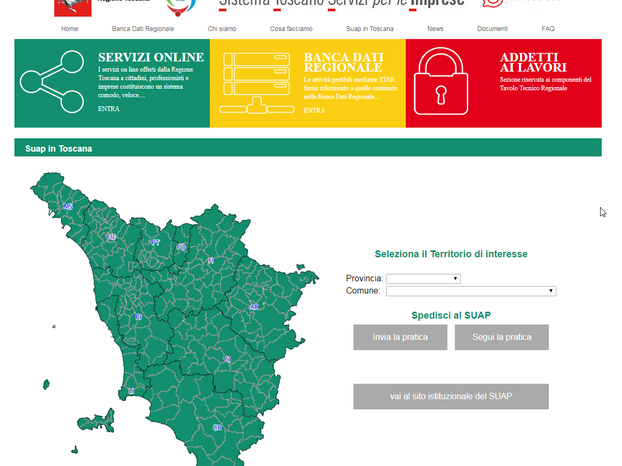Image resolution: width=622 pixels, height=466 pixels.
Task: Select the PI province label on map
Action: pos(138,317)
